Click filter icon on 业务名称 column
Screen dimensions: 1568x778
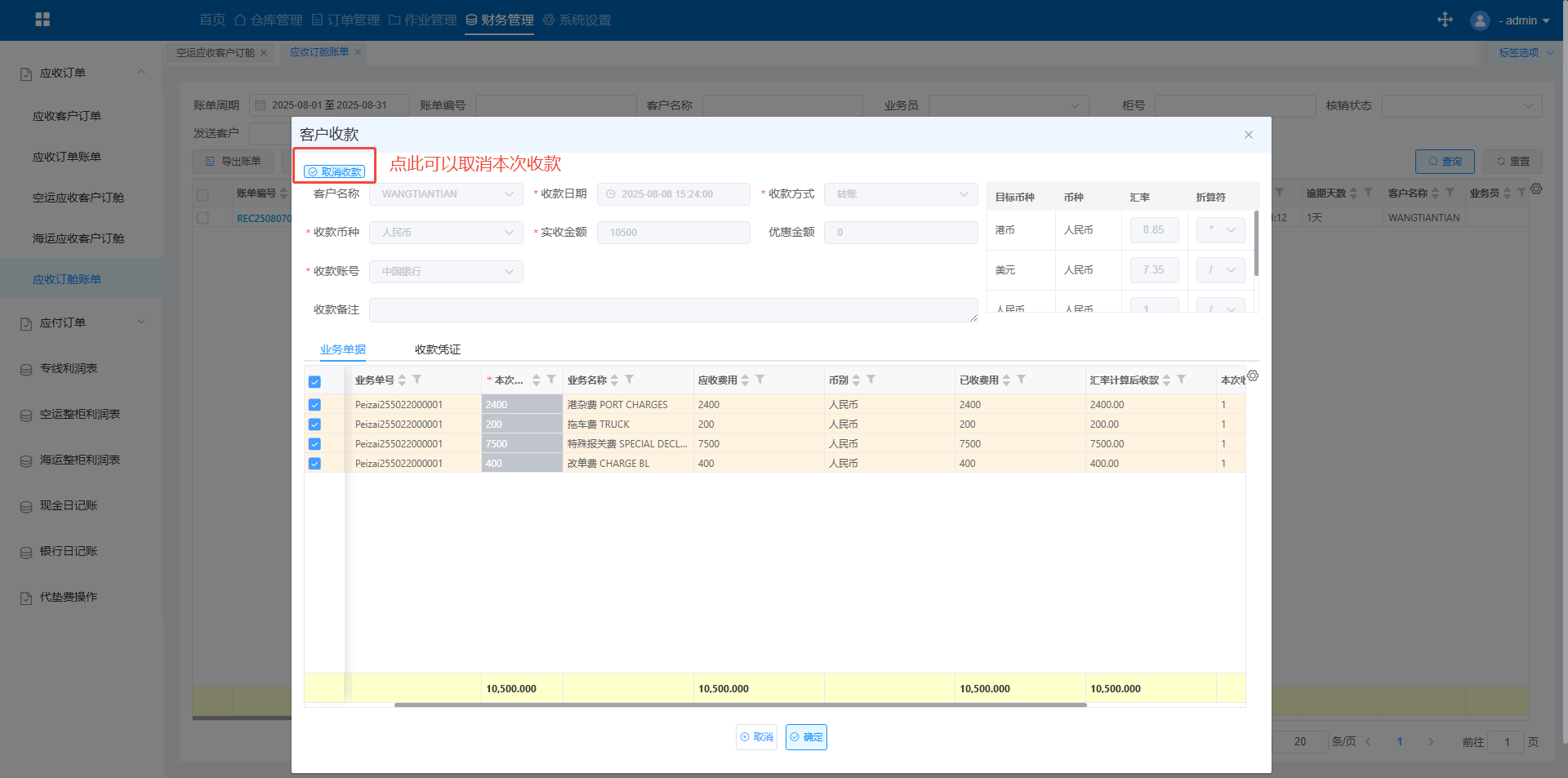tap(629, 380)
